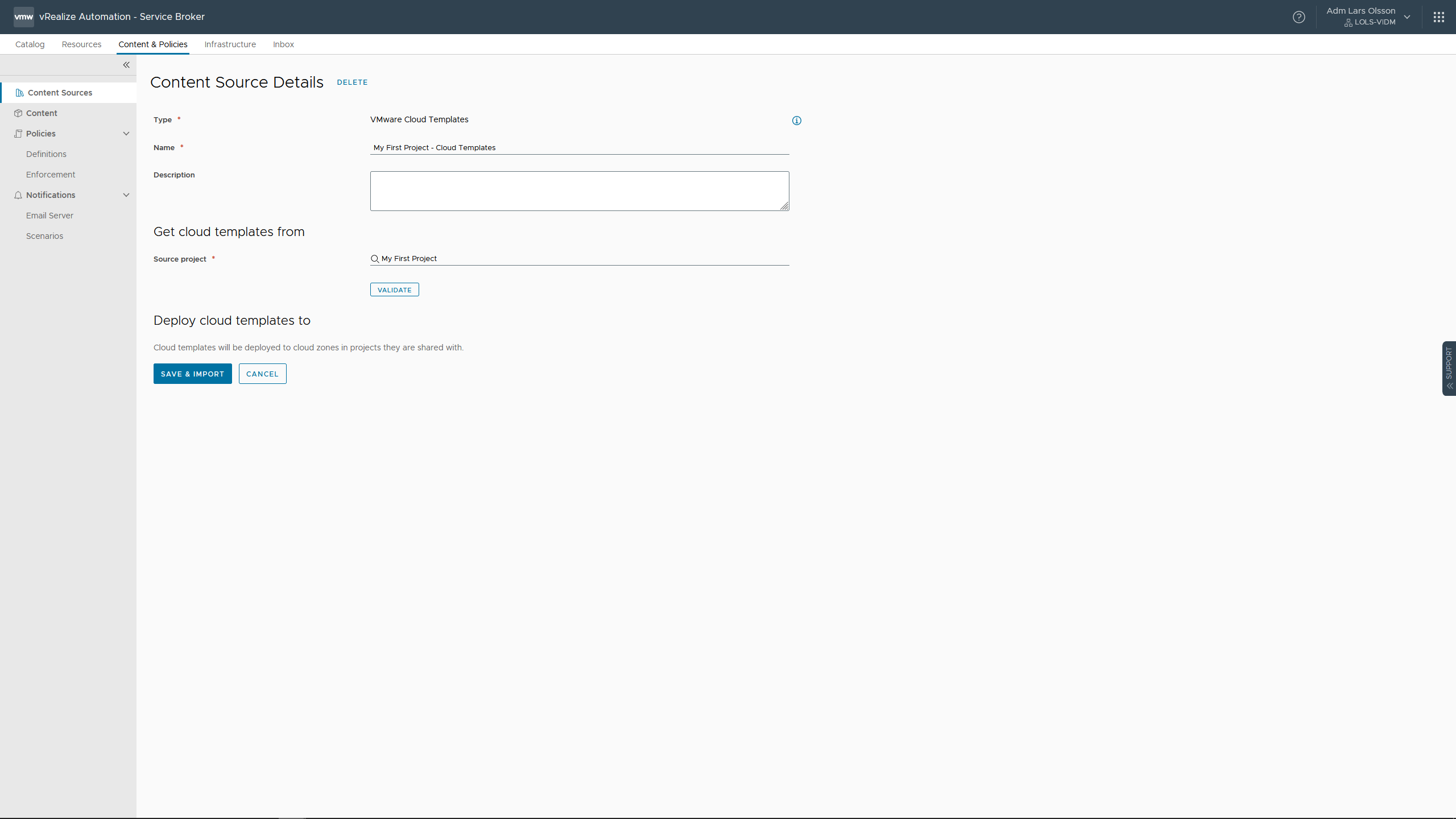Open Policies Definitions
The image size is (1456, 819).
(46, 154)
